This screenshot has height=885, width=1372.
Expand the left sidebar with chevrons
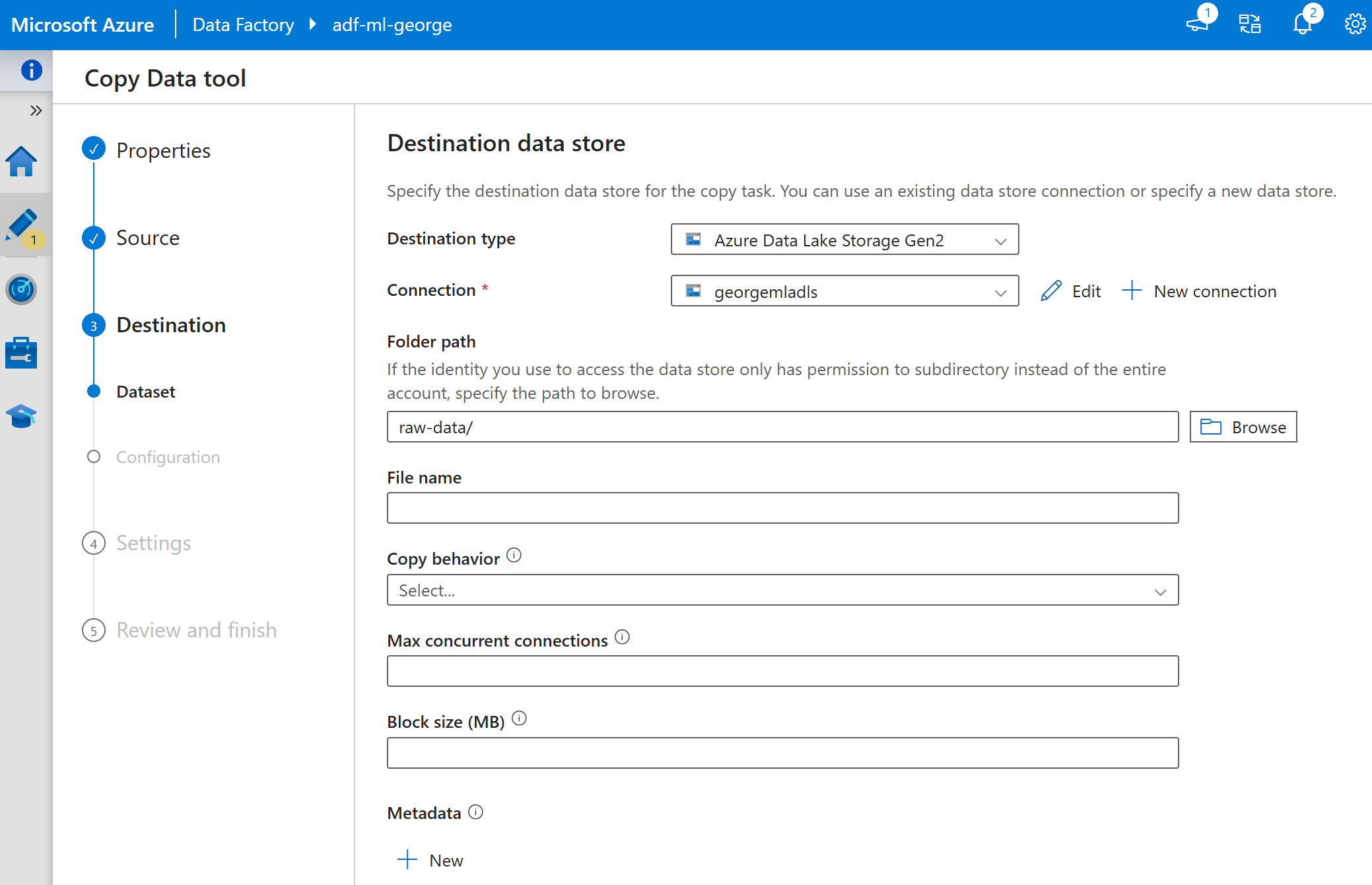point(36,110)
